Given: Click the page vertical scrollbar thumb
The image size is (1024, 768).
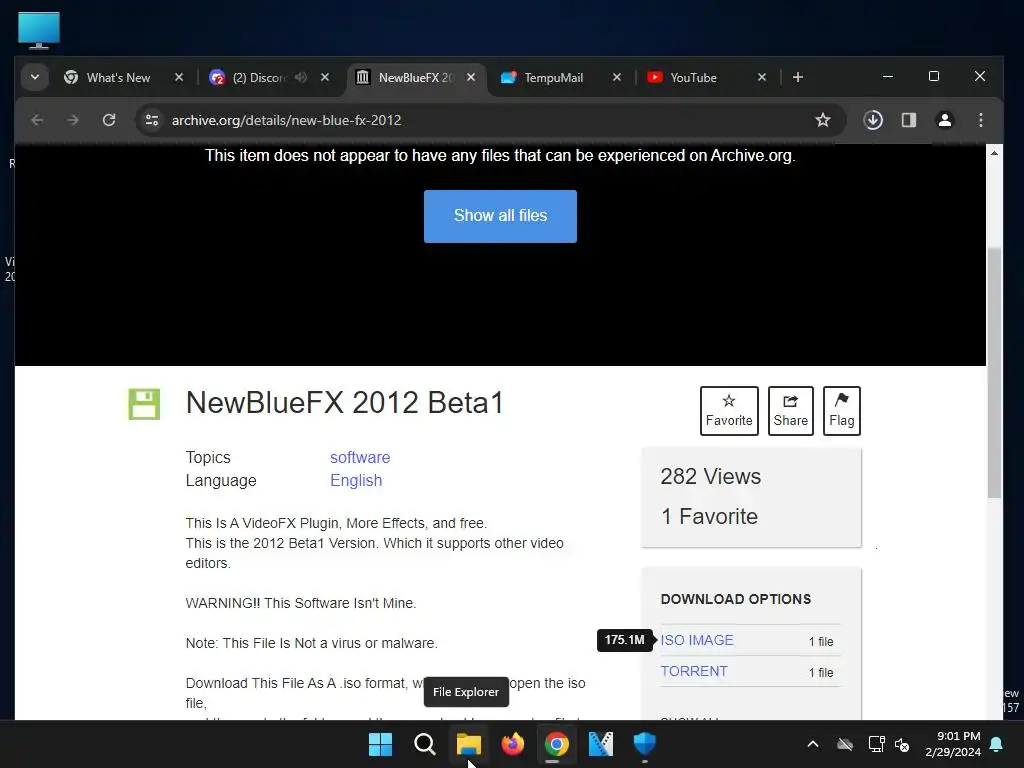Looking at the screenshot, I should coord(994,372).
